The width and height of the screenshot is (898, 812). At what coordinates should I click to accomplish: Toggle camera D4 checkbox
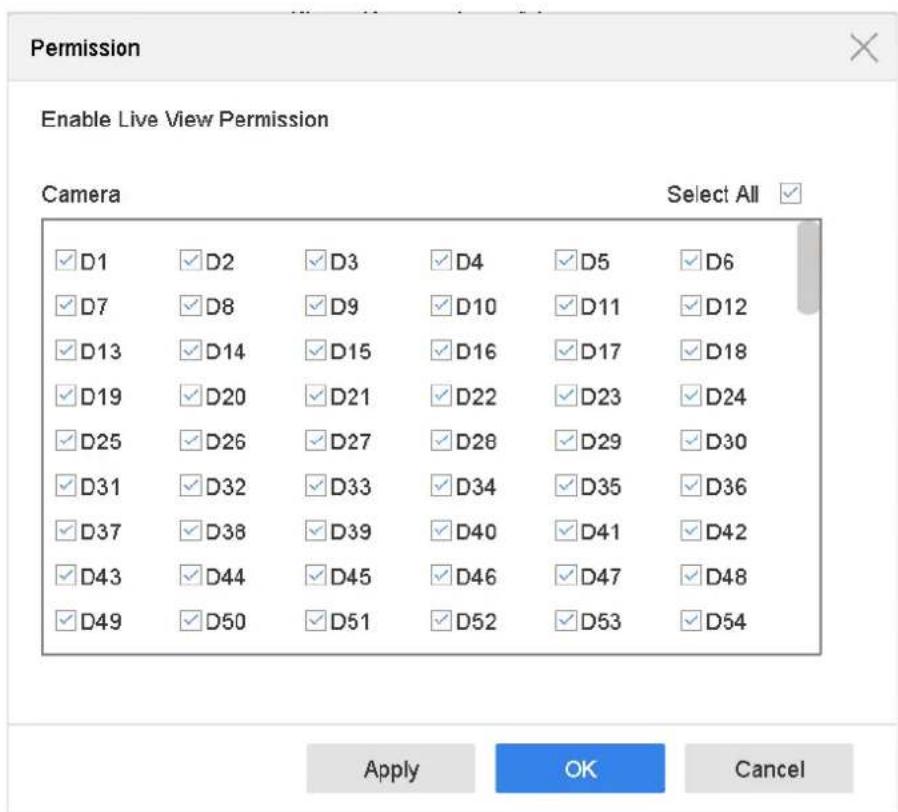[441, 261]
